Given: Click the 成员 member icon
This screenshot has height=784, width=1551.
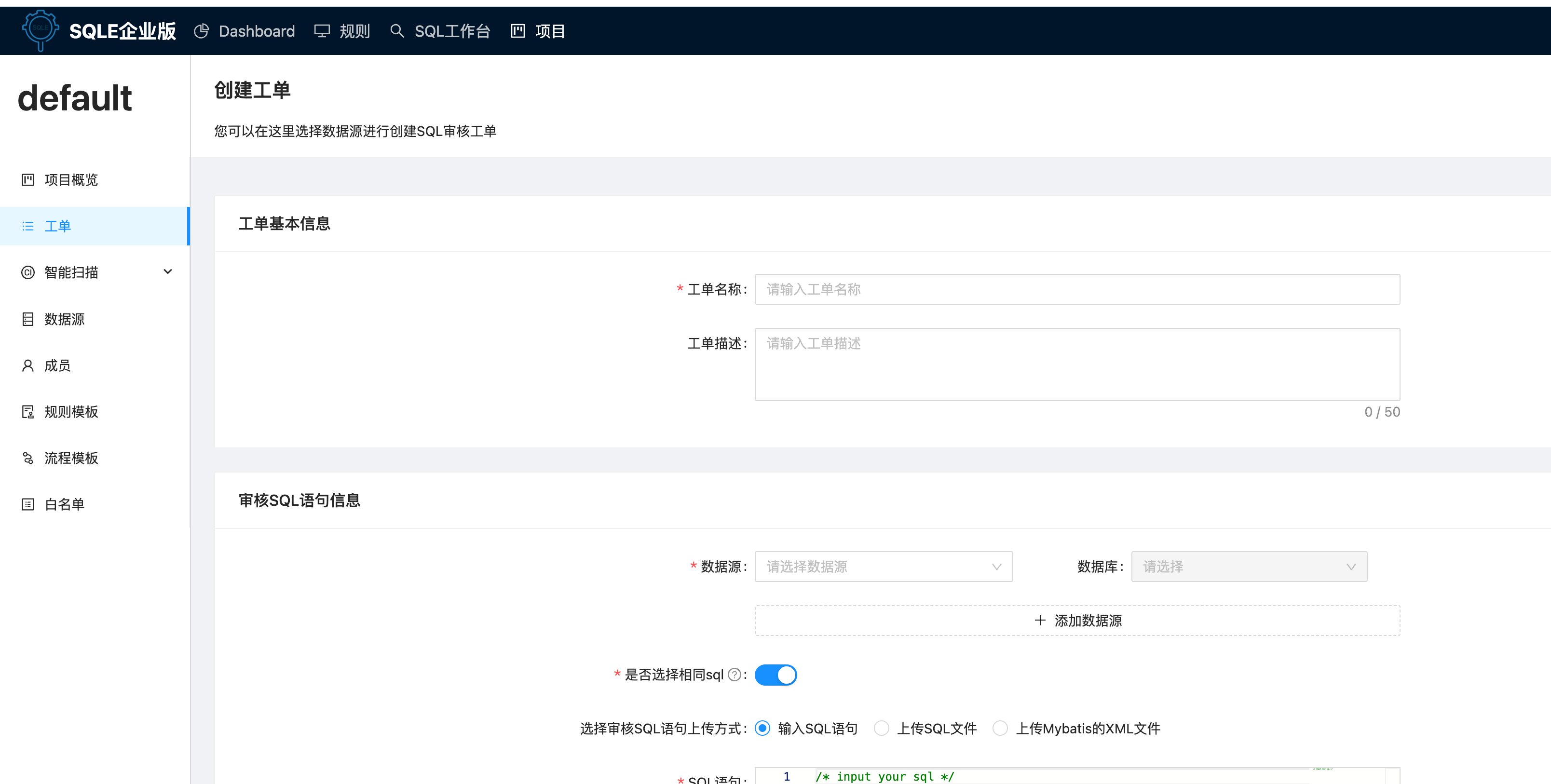Looking at the screenshot, I should [27, 365].
